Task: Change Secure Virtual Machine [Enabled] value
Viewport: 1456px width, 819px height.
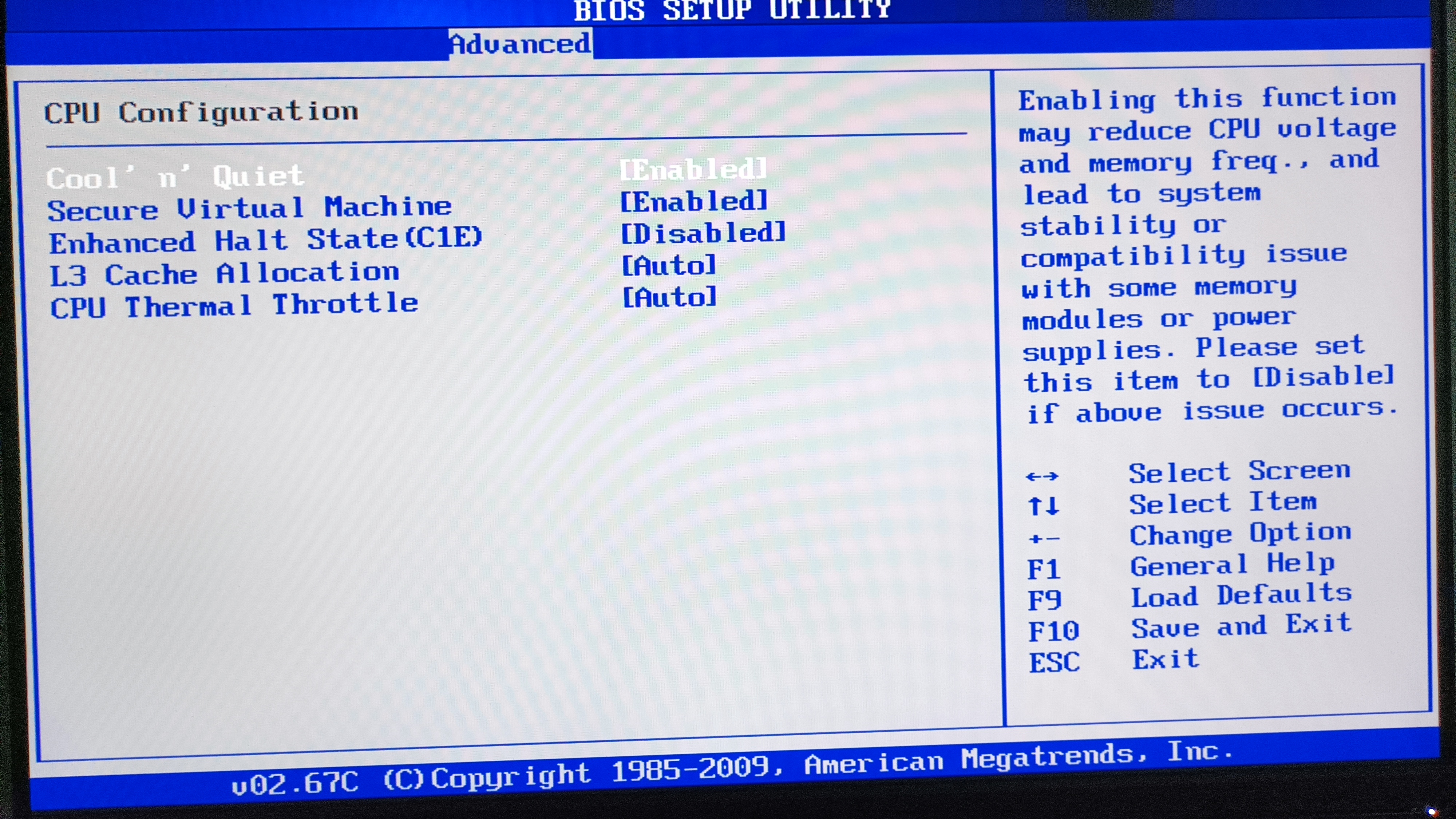Action: tap(694, 201)
